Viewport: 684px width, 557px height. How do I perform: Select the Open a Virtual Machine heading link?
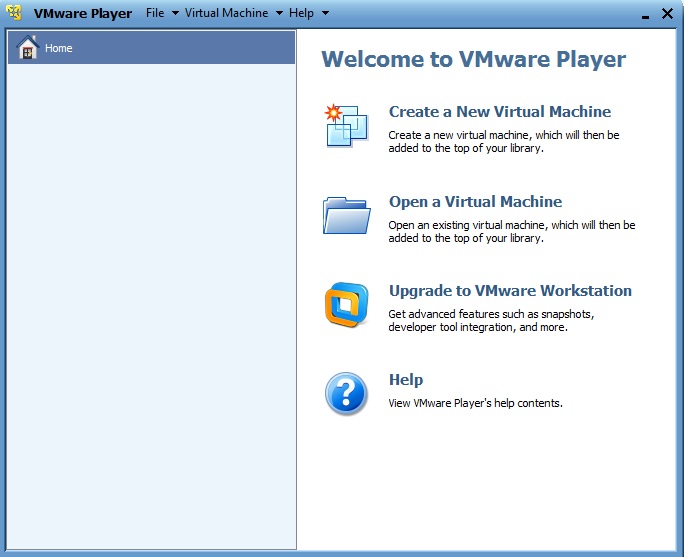coord(475,202)
